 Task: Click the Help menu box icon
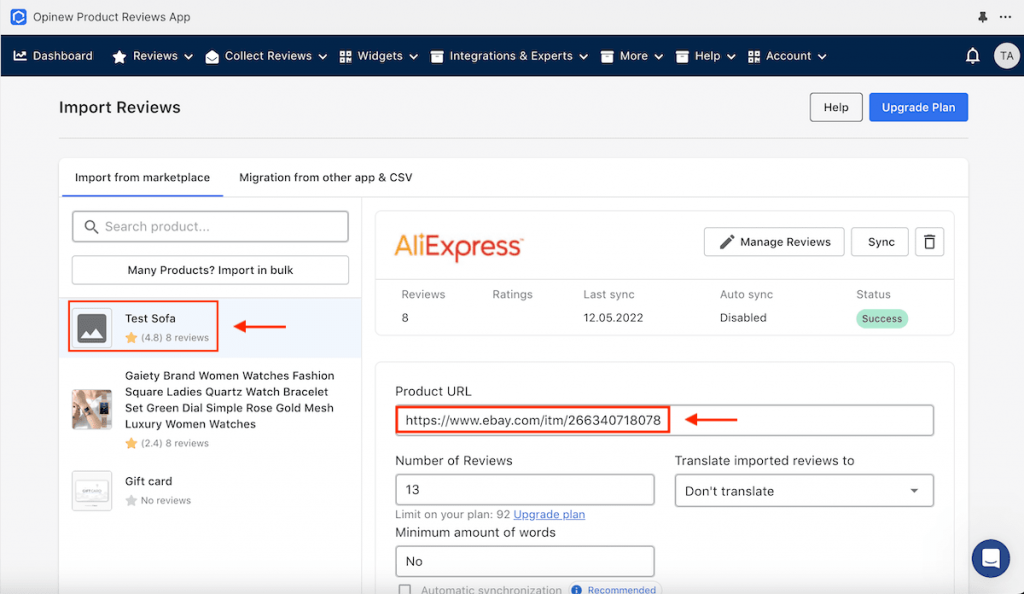[682, 57]
